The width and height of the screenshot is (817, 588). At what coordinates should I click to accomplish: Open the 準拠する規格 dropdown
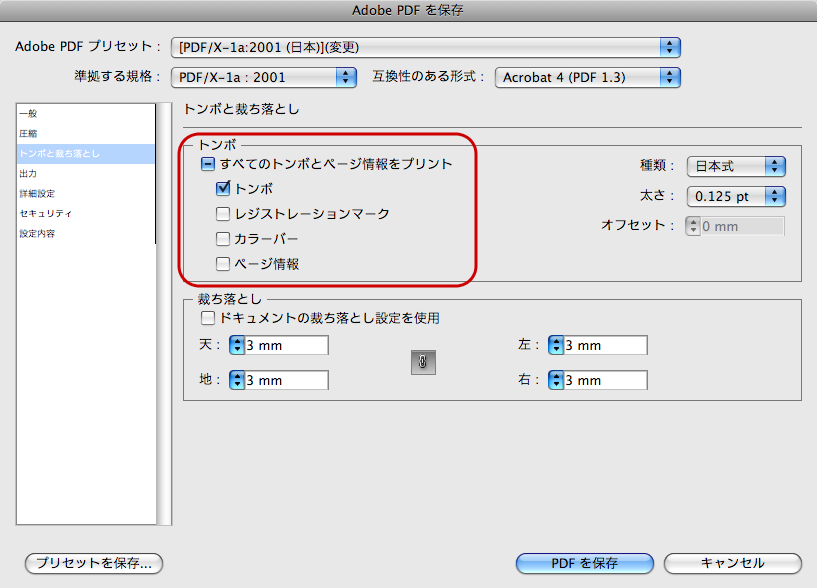(264, 78)
